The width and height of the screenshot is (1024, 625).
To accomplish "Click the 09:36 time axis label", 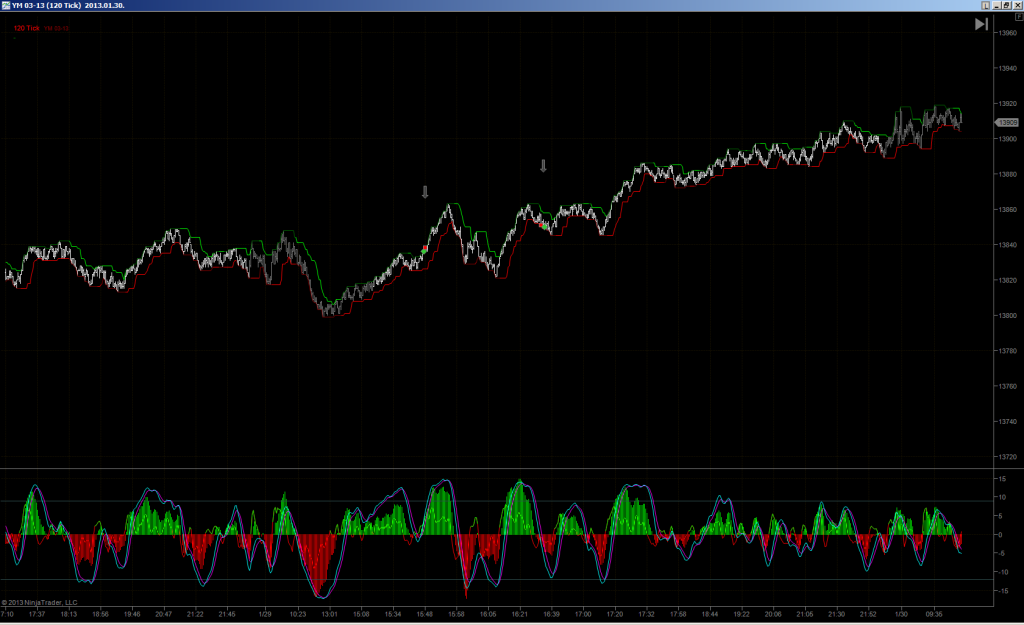I will tap(934, 614).
